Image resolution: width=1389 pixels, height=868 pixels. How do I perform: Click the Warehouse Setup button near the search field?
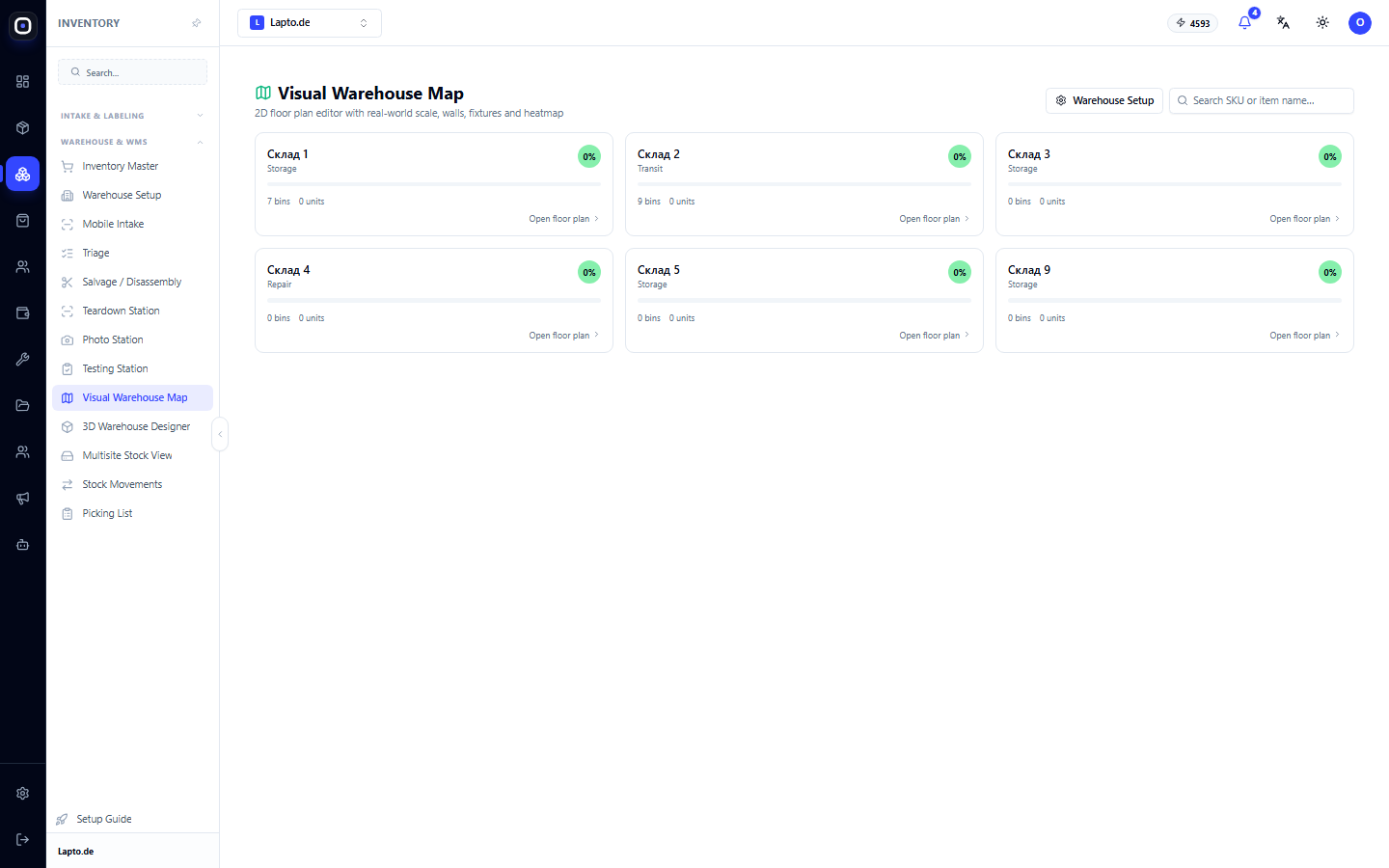click(1104, 100)
